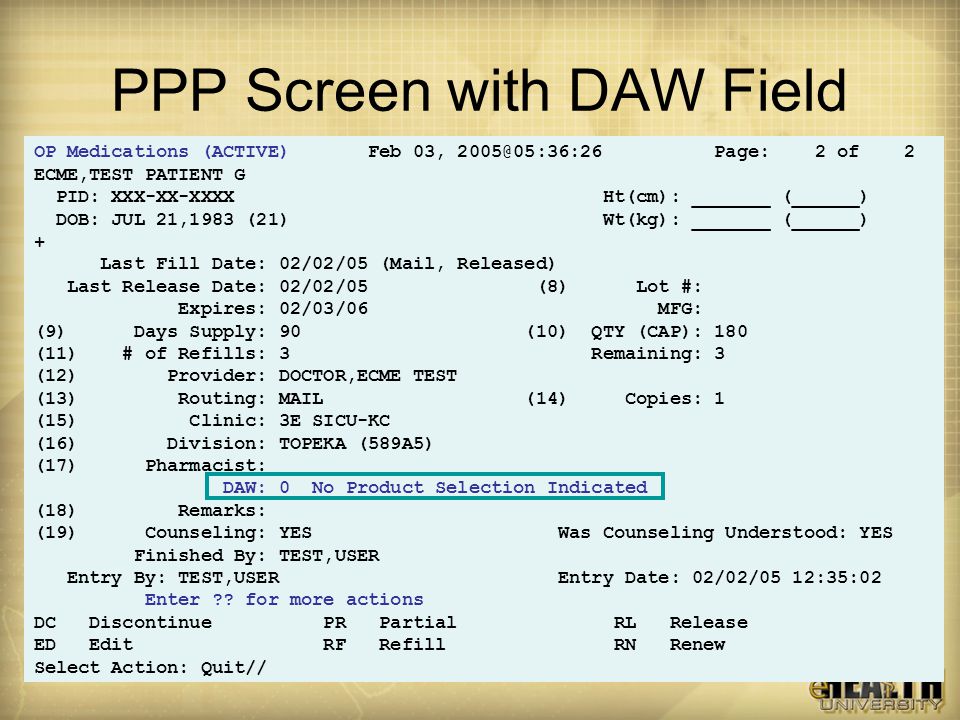Image resolution: width=960 pixels, height=720 pixels.
Task: Click 'Entry Date: 02/02/05 12:35:02'
Action: tap(719, 577)
